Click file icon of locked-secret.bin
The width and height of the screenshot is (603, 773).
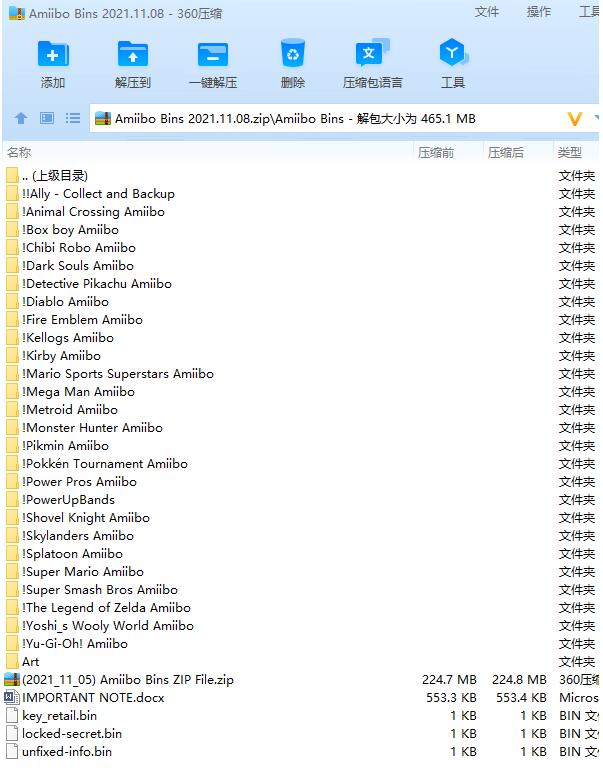pyautogui.click(x=12, y=734)
